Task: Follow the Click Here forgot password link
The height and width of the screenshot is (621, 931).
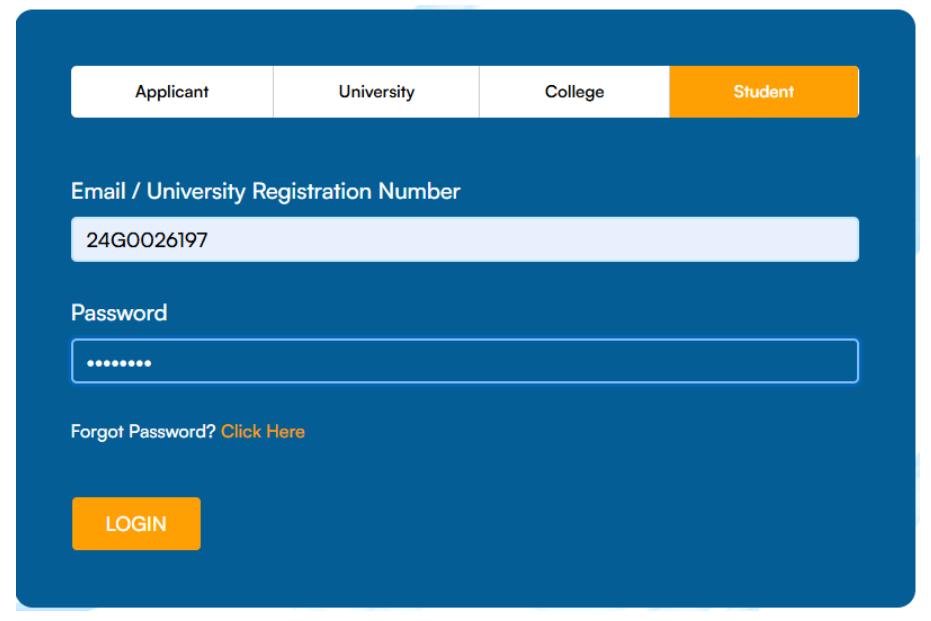Action: pos(263,432)
